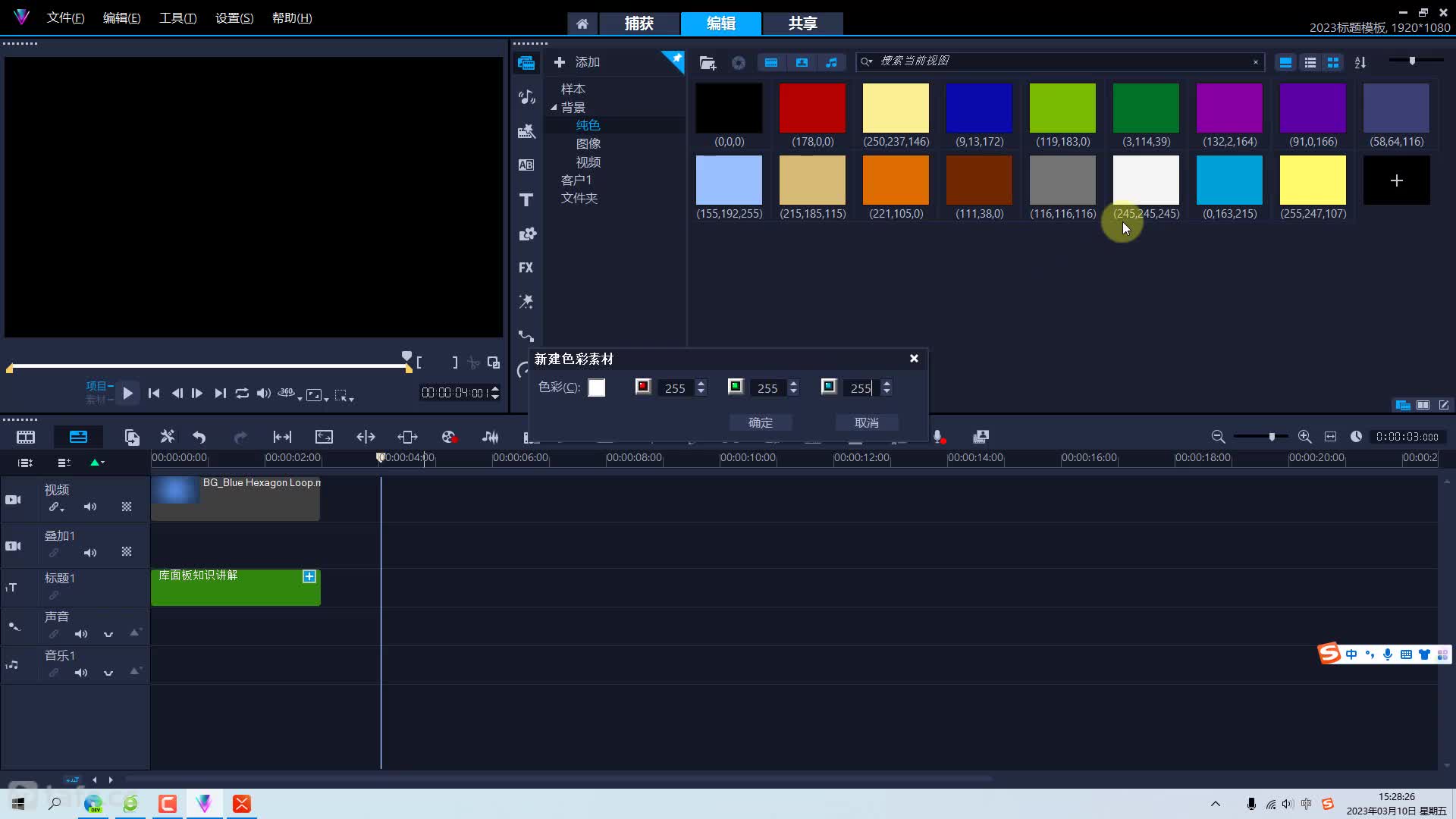Click the Undo arrow
The height and width of the screenshot is (819, 1456).
[199, 438]
